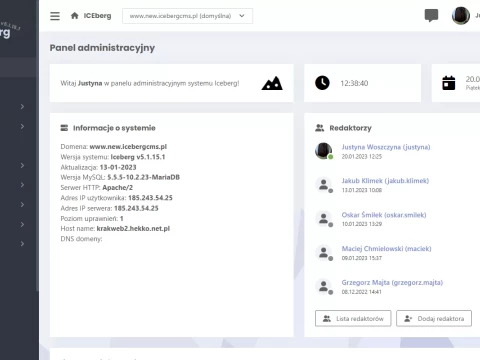
Task: Click the calendar icon in date card
Action: (449, 83)
